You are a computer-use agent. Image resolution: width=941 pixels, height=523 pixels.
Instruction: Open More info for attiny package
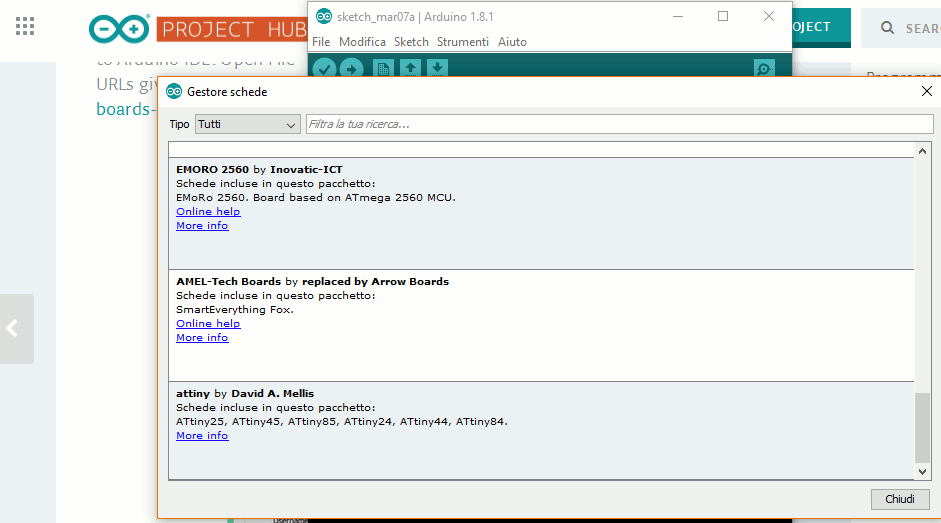pos(202,435)
